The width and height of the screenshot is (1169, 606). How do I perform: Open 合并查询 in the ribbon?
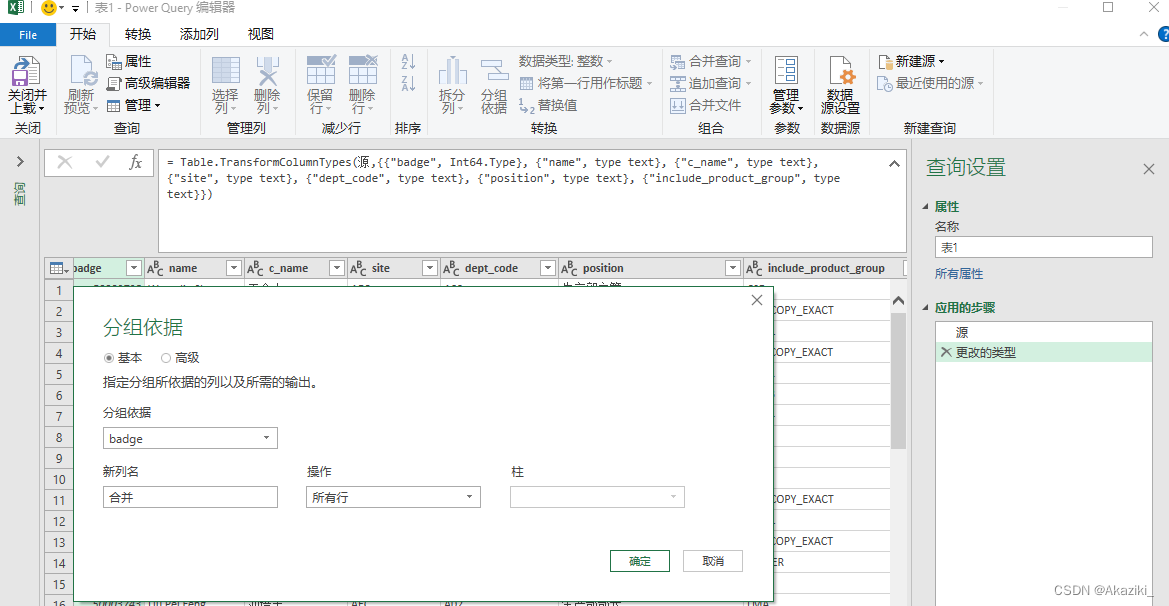pyautogui.click(x=710, y=60)
